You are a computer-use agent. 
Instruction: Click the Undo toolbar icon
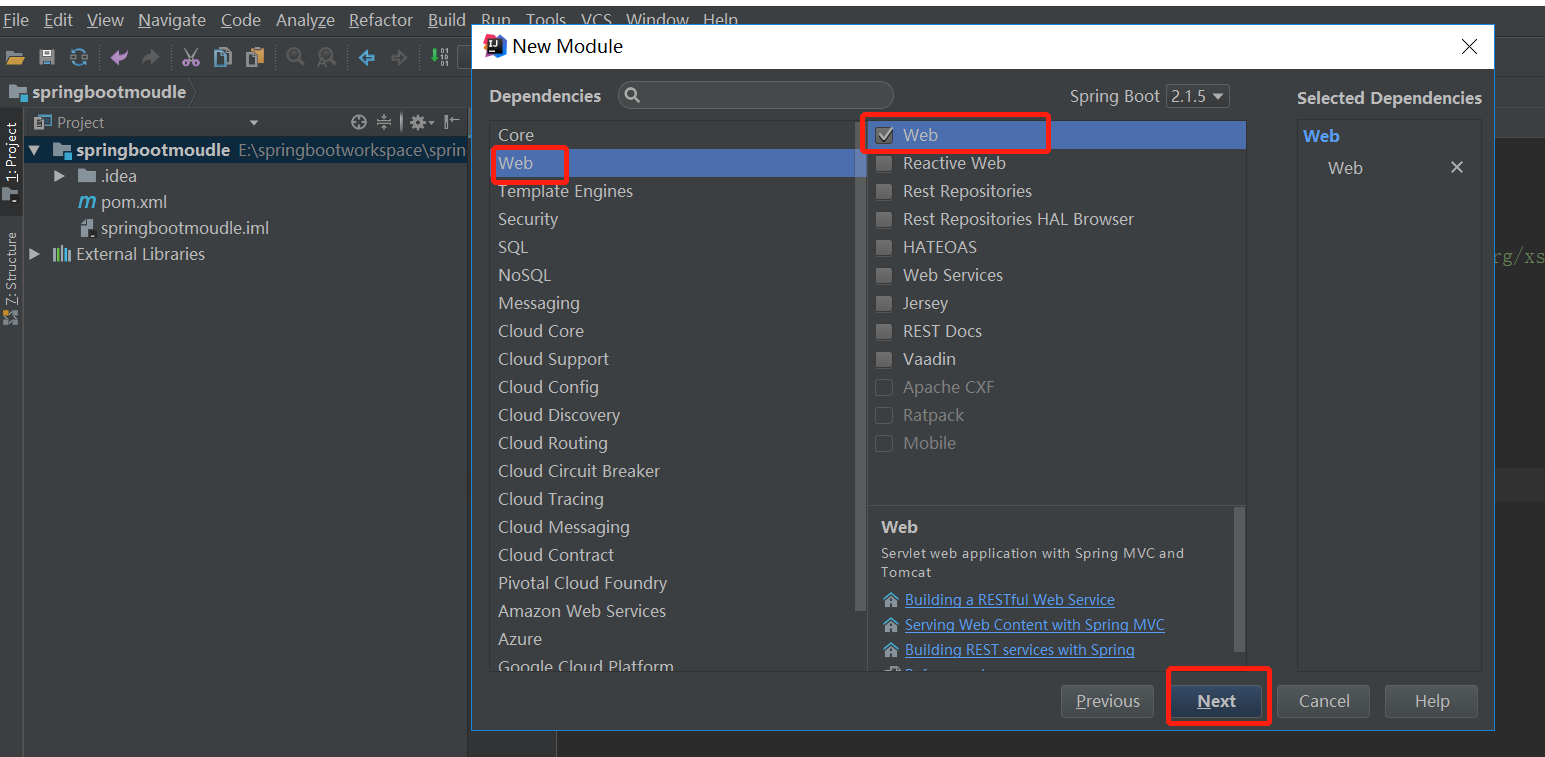(118, 57)
